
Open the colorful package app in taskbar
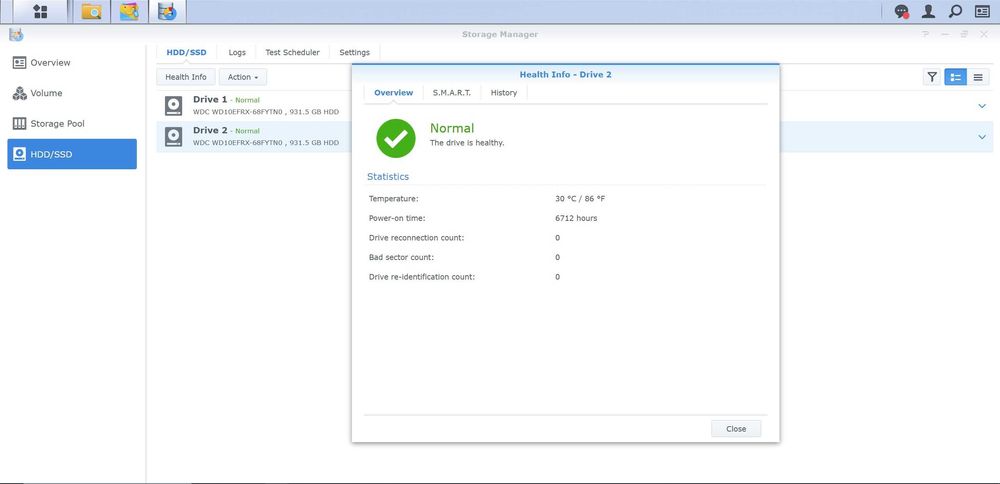129,11
